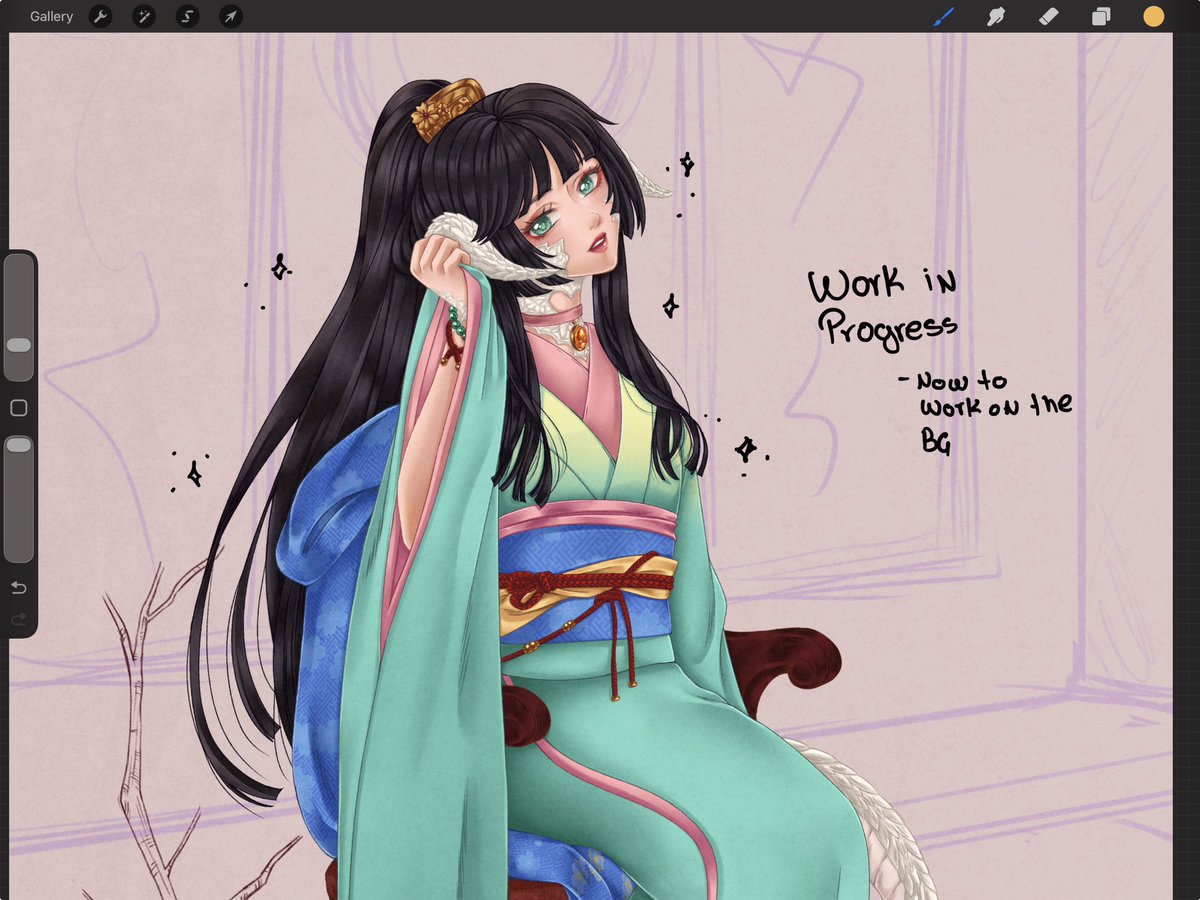Image resolution: width=1200 pixels, height=900 pixels.
Task: Open the Actions wrench menu
Action: [100, 17]
